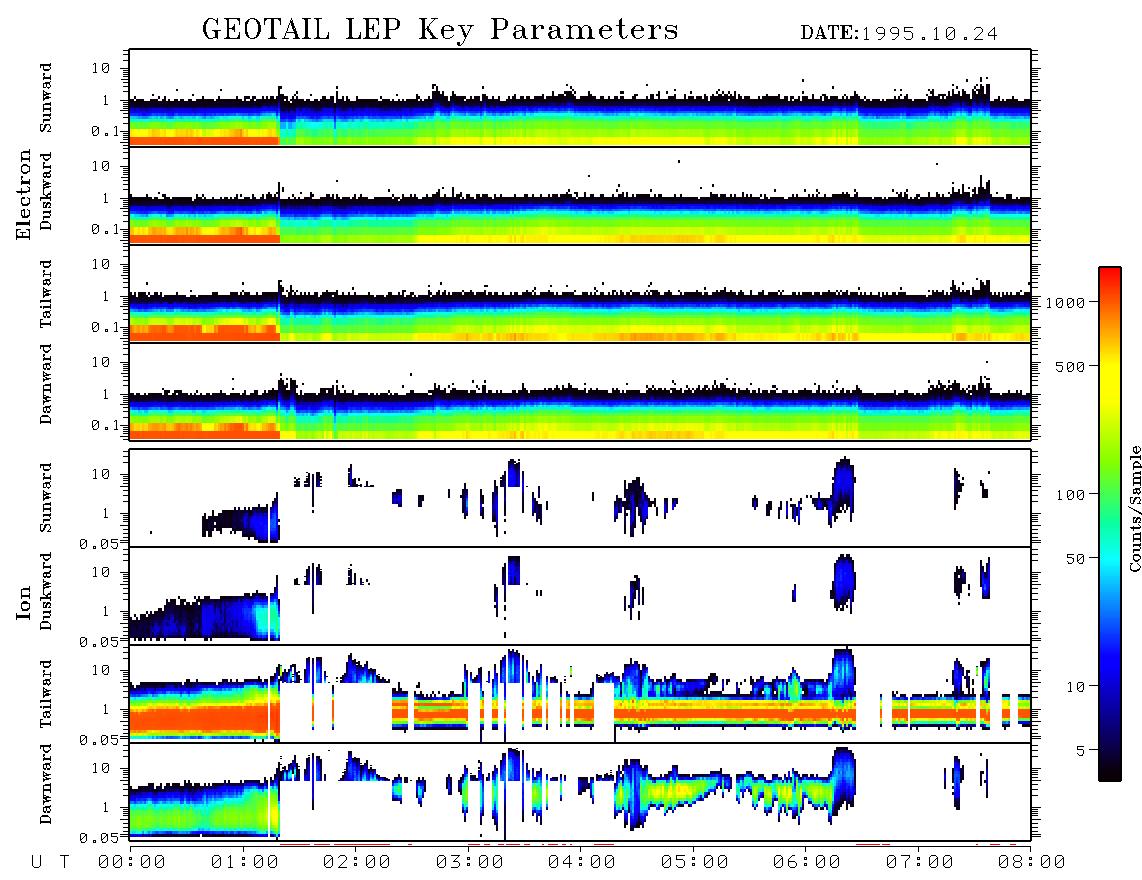Click the 50 value on the color scale

[1075, 559]
